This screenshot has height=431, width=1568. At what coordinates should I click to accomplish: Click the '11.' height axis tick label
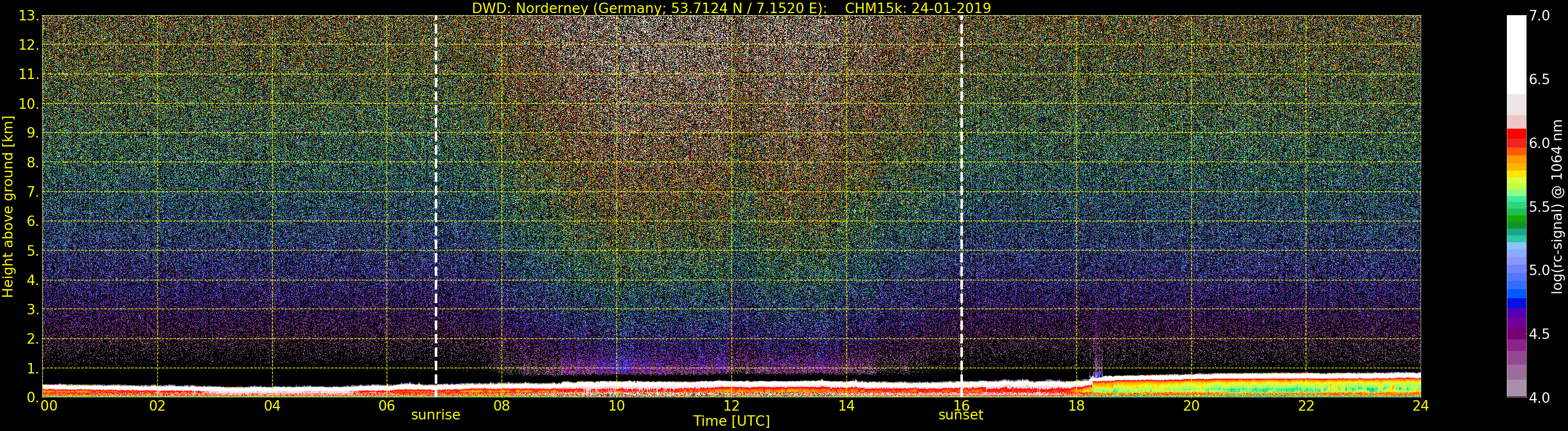tap(29, 74)
